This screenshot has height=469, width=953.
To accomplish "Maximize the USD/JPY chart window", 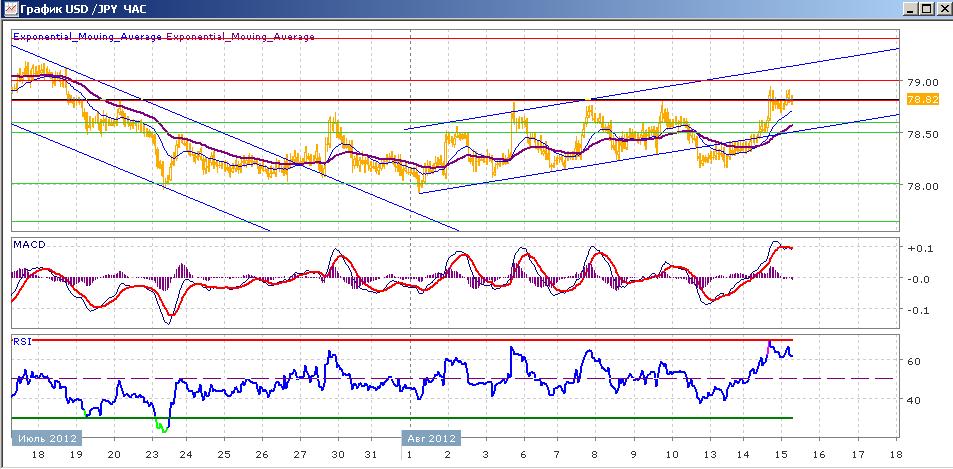I will [926, 9].
